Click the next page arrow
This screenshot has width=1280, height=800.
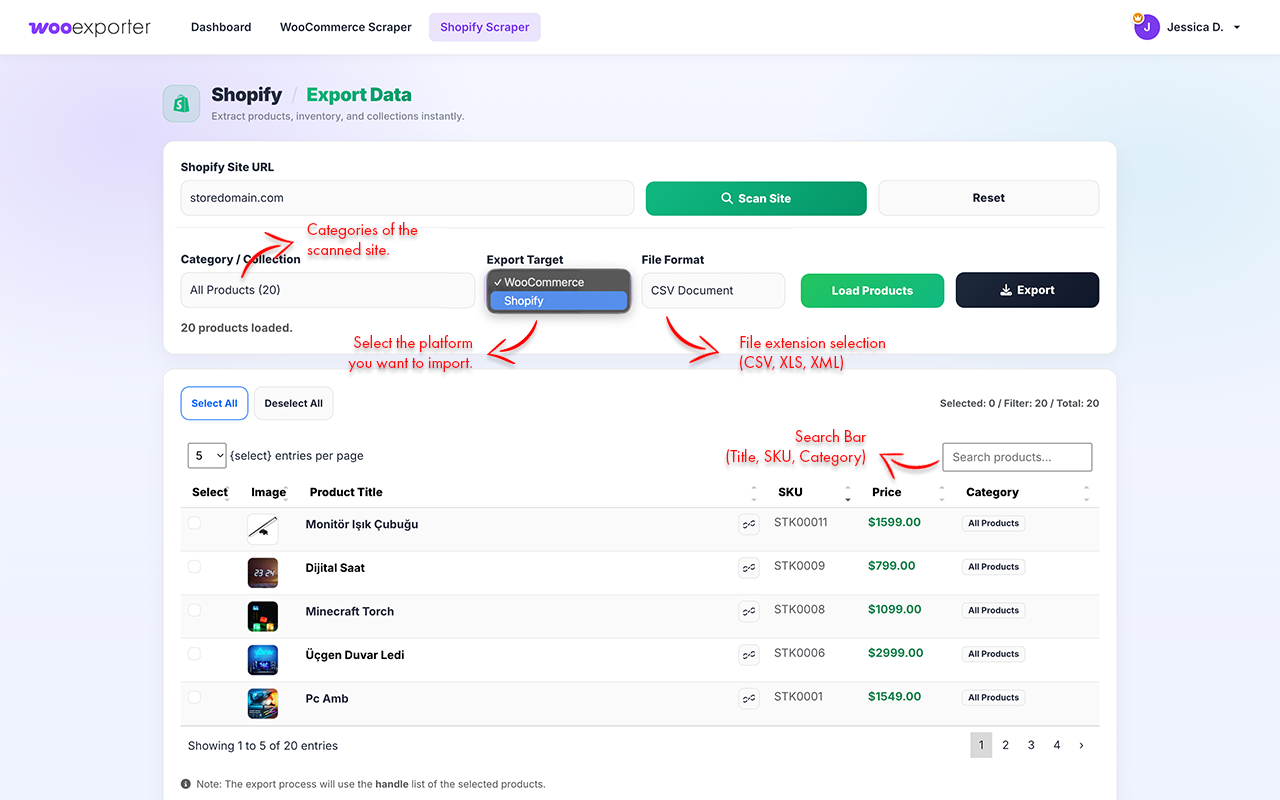point(1081,745)
